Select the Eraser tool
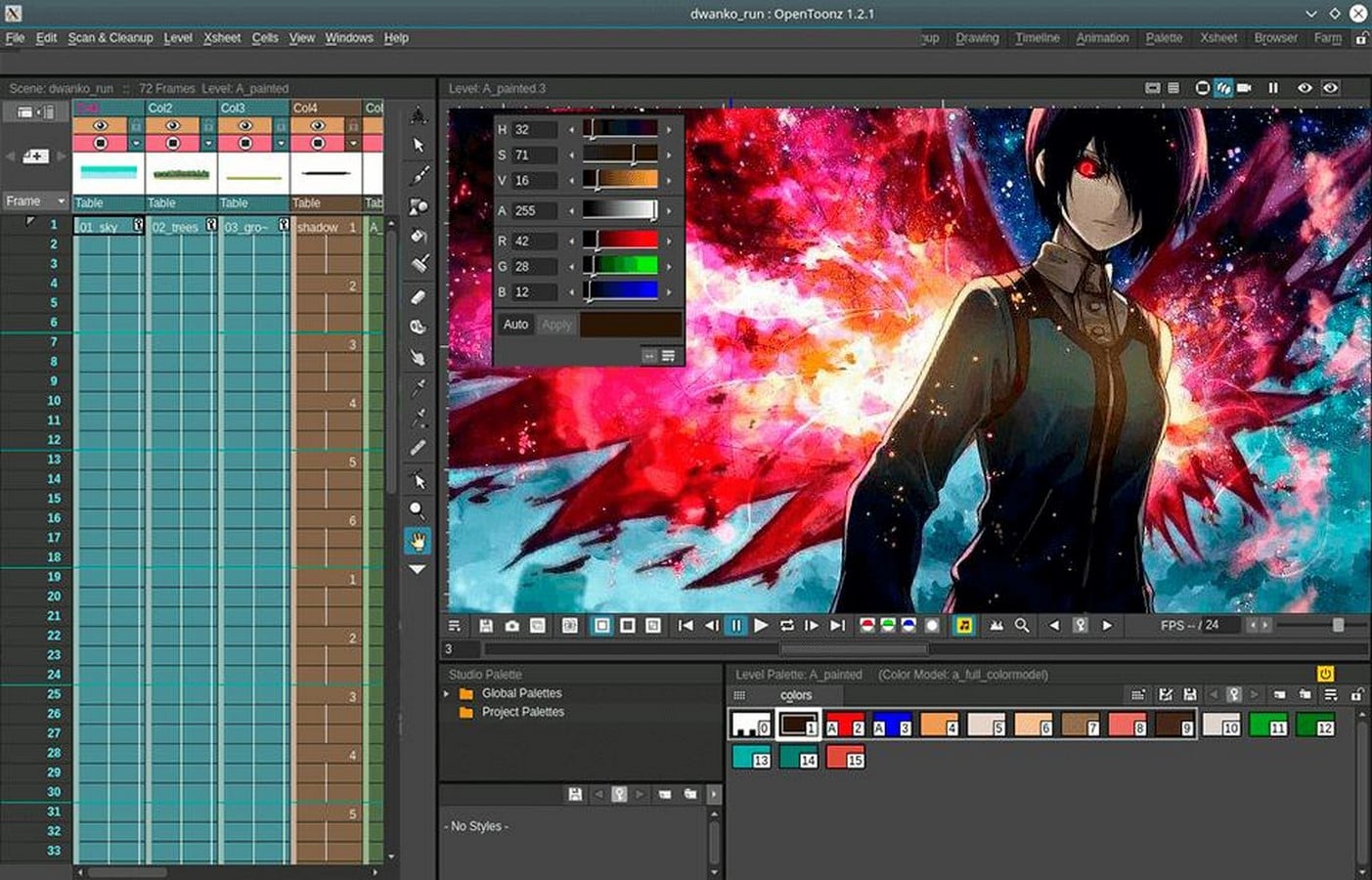This screenshot has width=1372, height=880. pyautogui.click(x=419, y=296)
